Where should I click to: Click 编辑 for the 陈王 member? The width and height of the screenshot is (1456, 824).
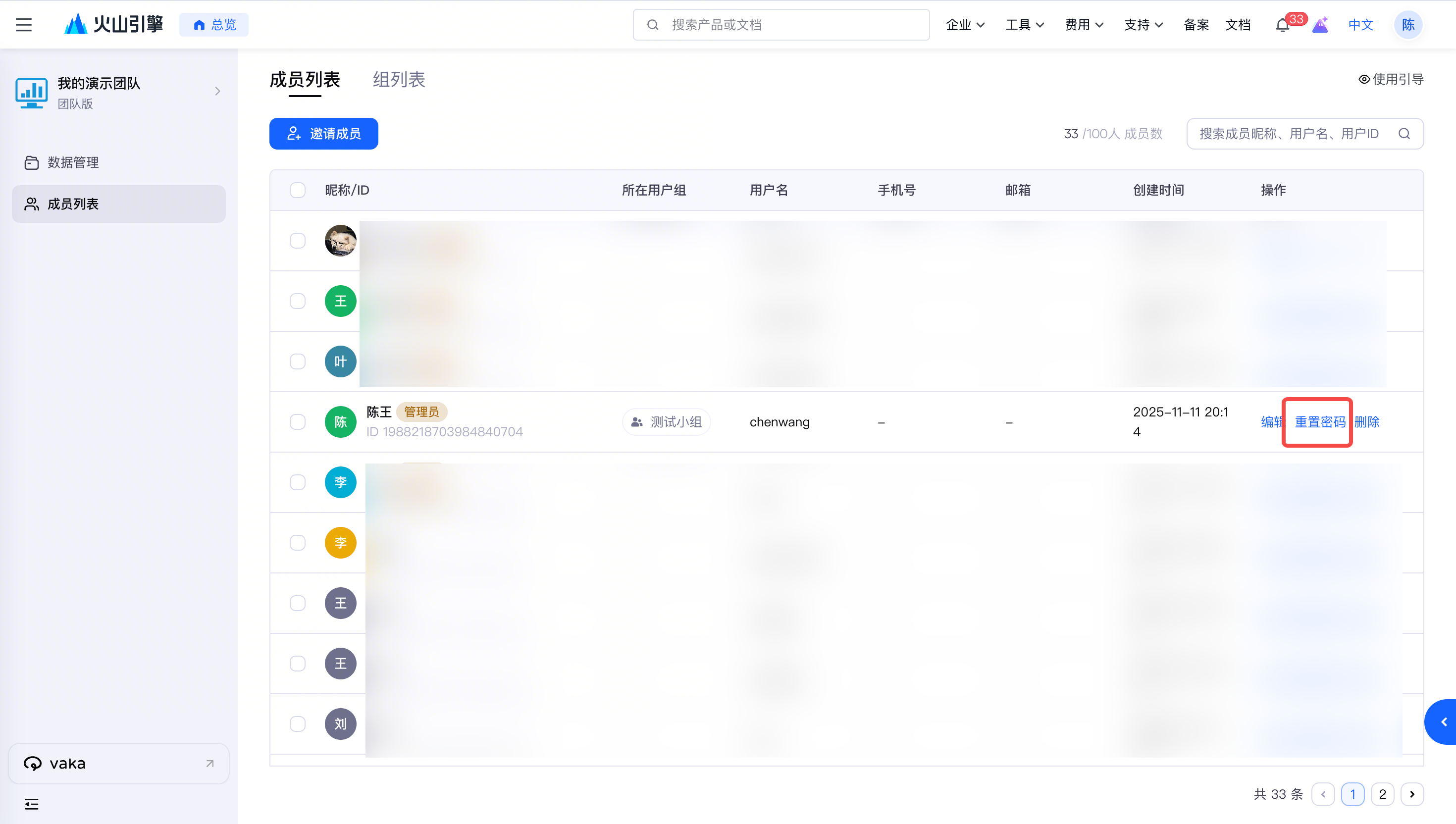(x=1272, y=422)
